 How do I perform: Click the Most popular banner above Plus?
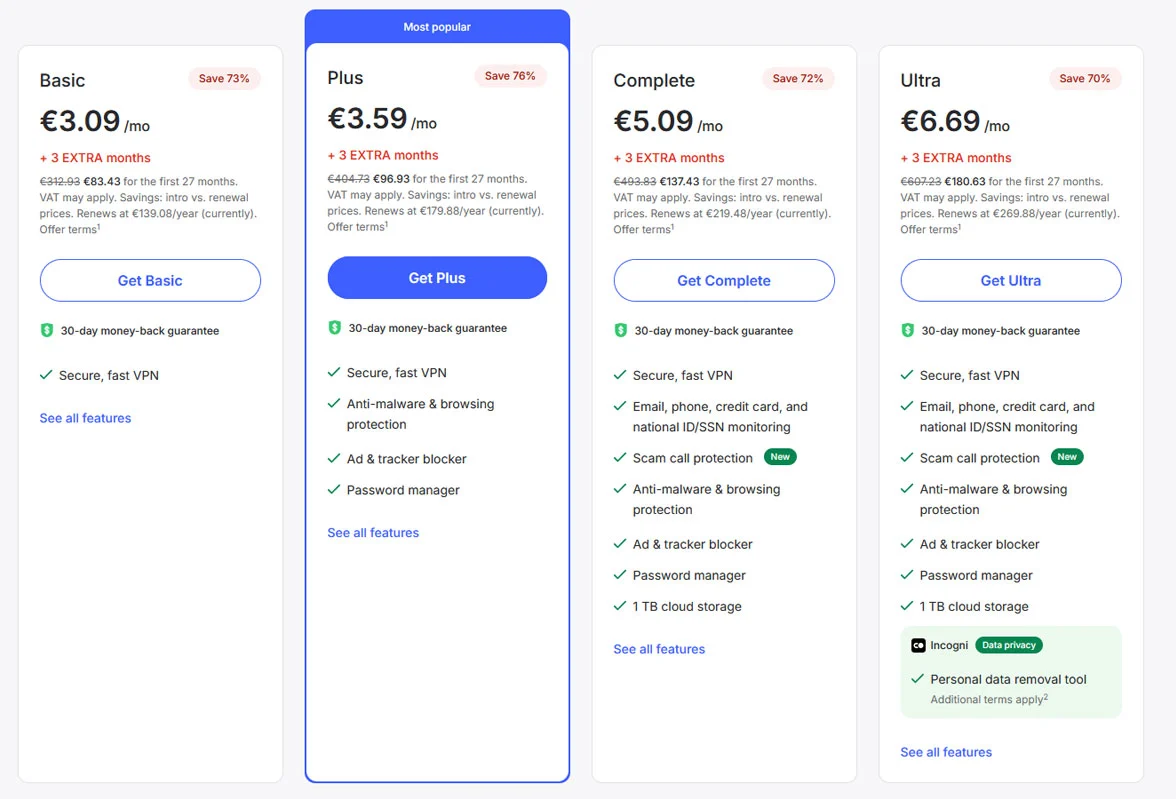437,27
